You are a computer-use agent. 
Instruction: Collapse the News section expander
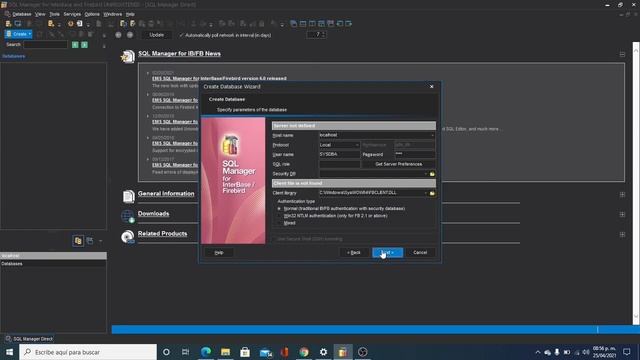pos(622,54)
